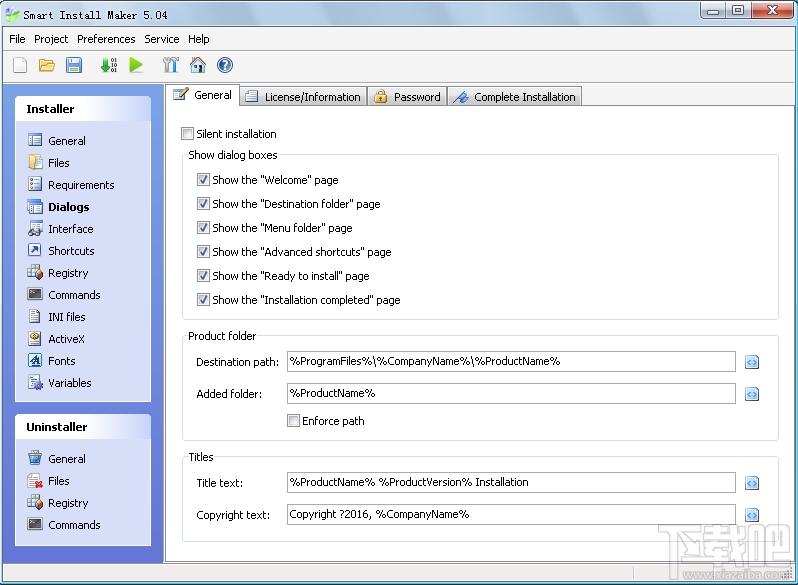Click the Added folder input field
Viewport: 798px width, 585px height.
tap(511, 394)
